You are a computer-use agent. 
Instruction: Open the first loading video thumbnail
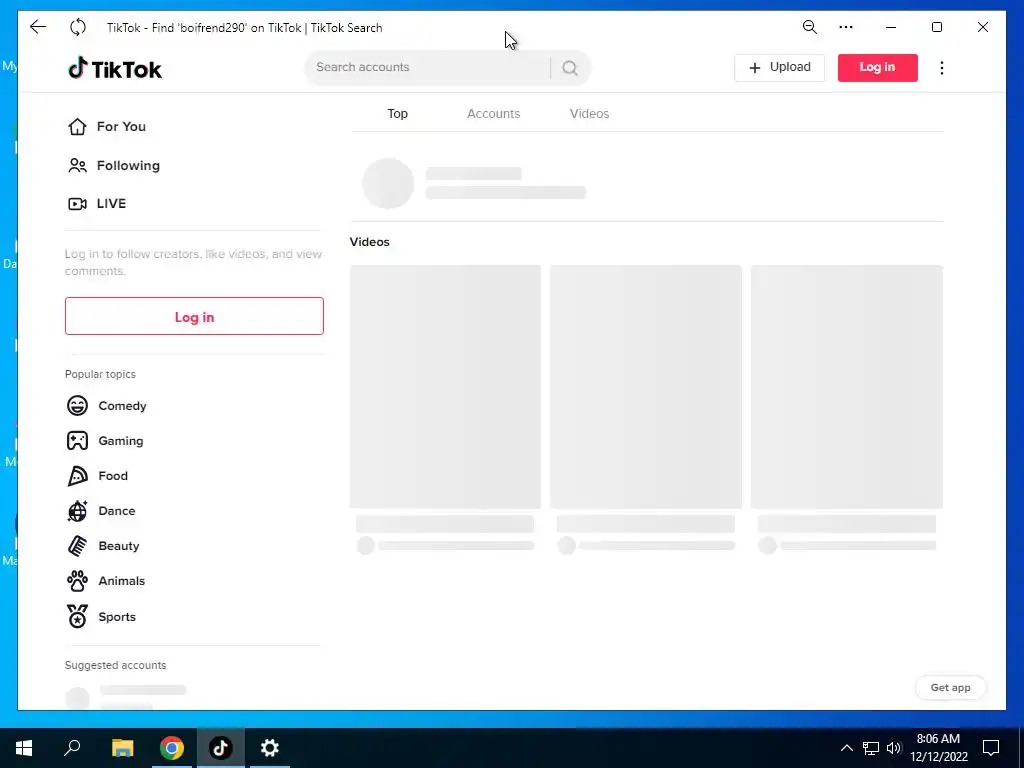tap(445, 387)
